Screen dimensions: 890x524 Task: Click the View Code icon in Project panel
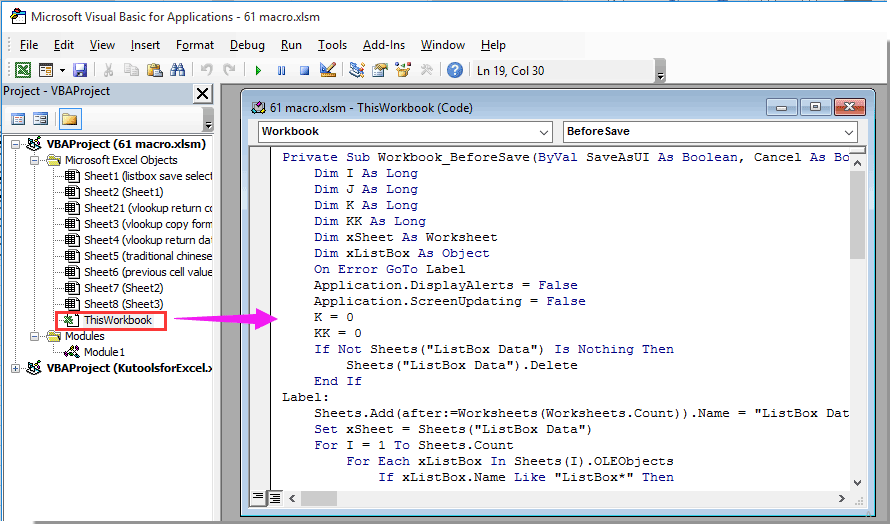18,119
